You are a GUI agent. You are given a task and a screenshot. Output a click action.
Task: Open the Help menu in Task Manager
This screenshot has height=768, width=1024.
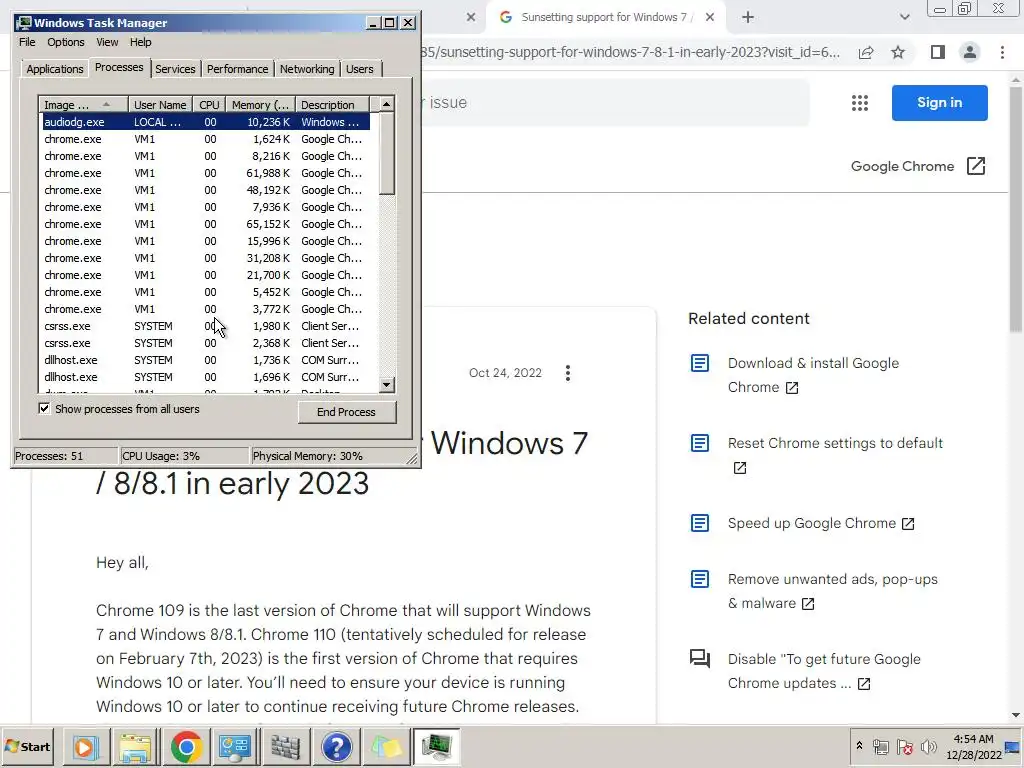pyautogui.click(x=140, y=42)
